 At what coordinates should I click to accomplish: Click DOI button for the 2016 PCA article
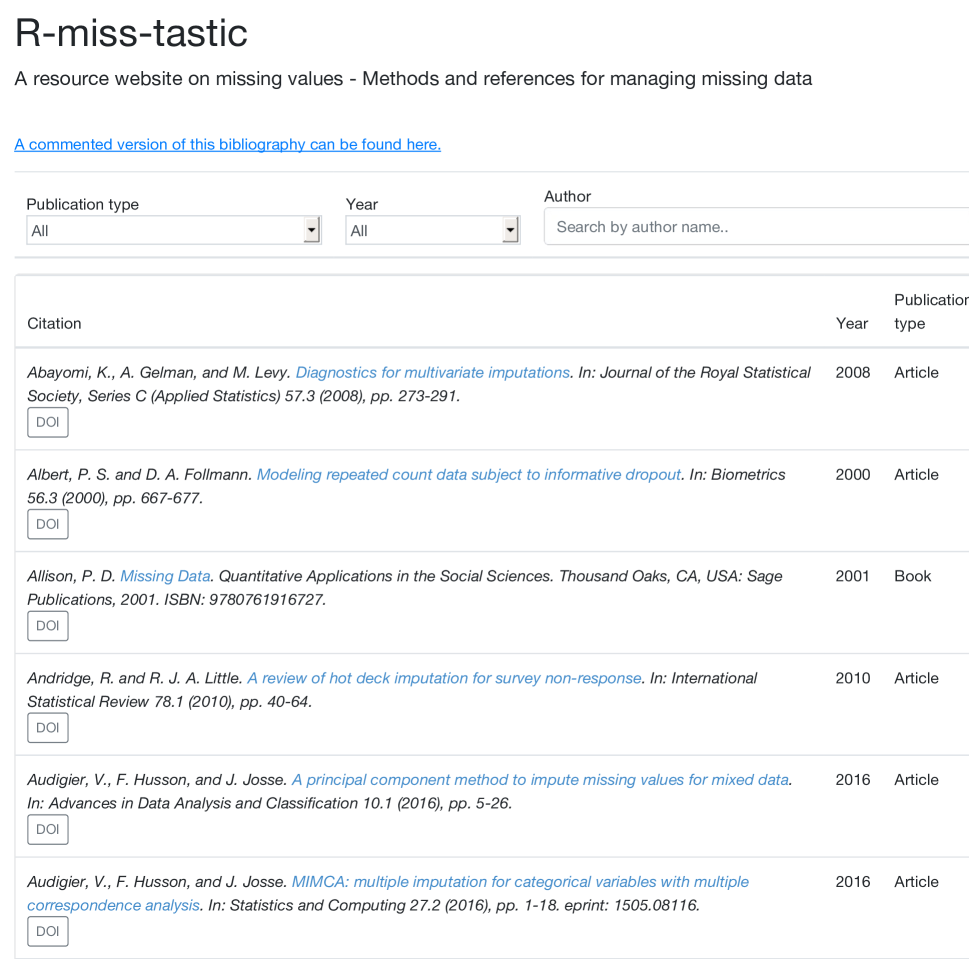pos(48,830)
